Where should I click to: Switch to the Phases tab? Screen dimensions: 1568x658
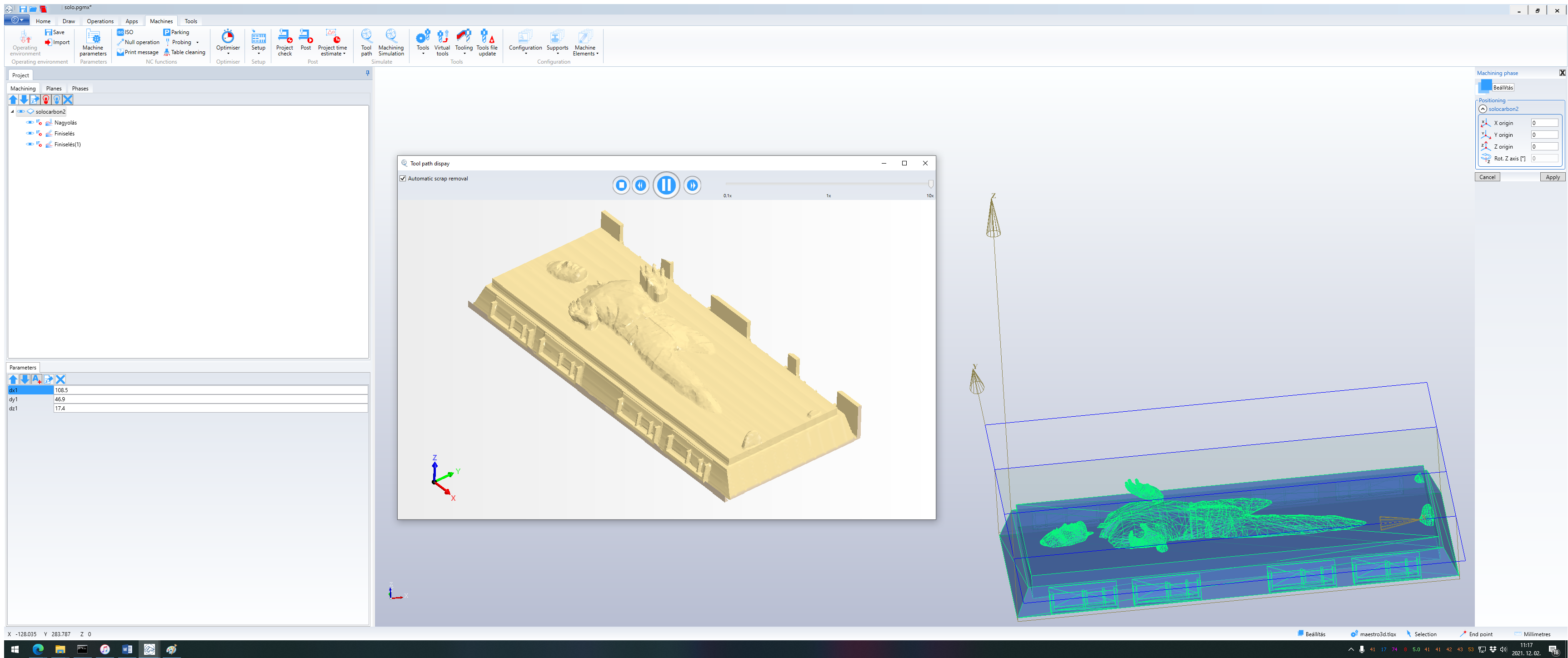tap(80, 89)
